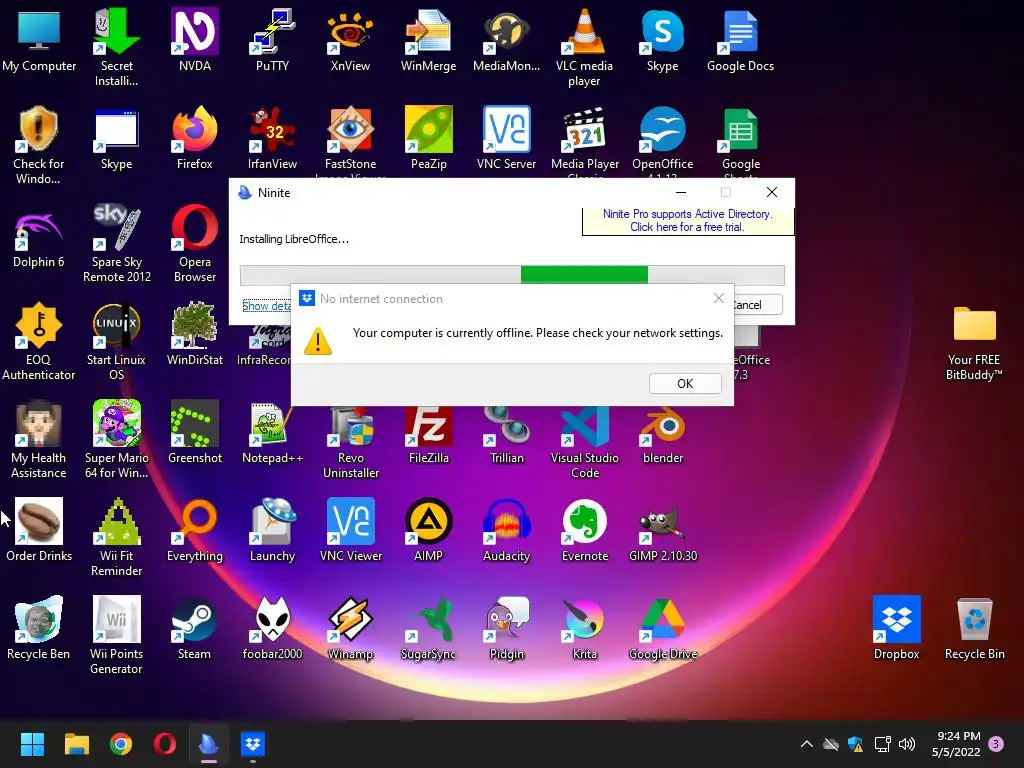Click the VLC media player icon
The image size is (1024, 768).
coord(584,47)
